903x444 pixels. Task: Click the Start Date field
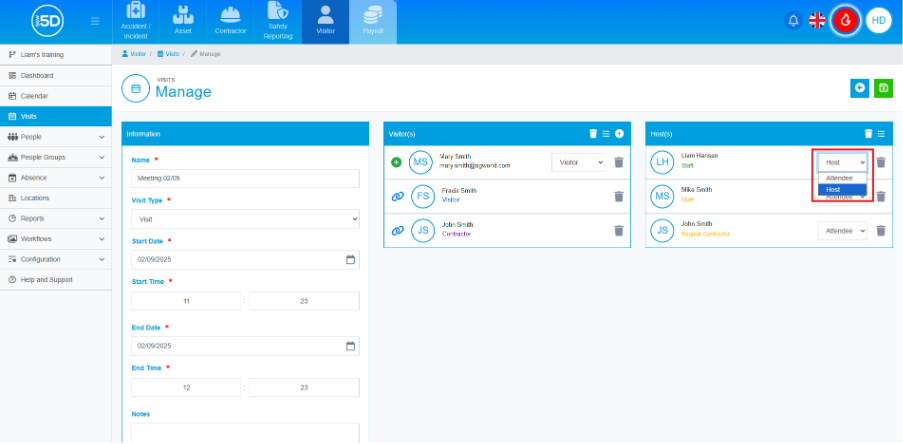coord(245,260)
